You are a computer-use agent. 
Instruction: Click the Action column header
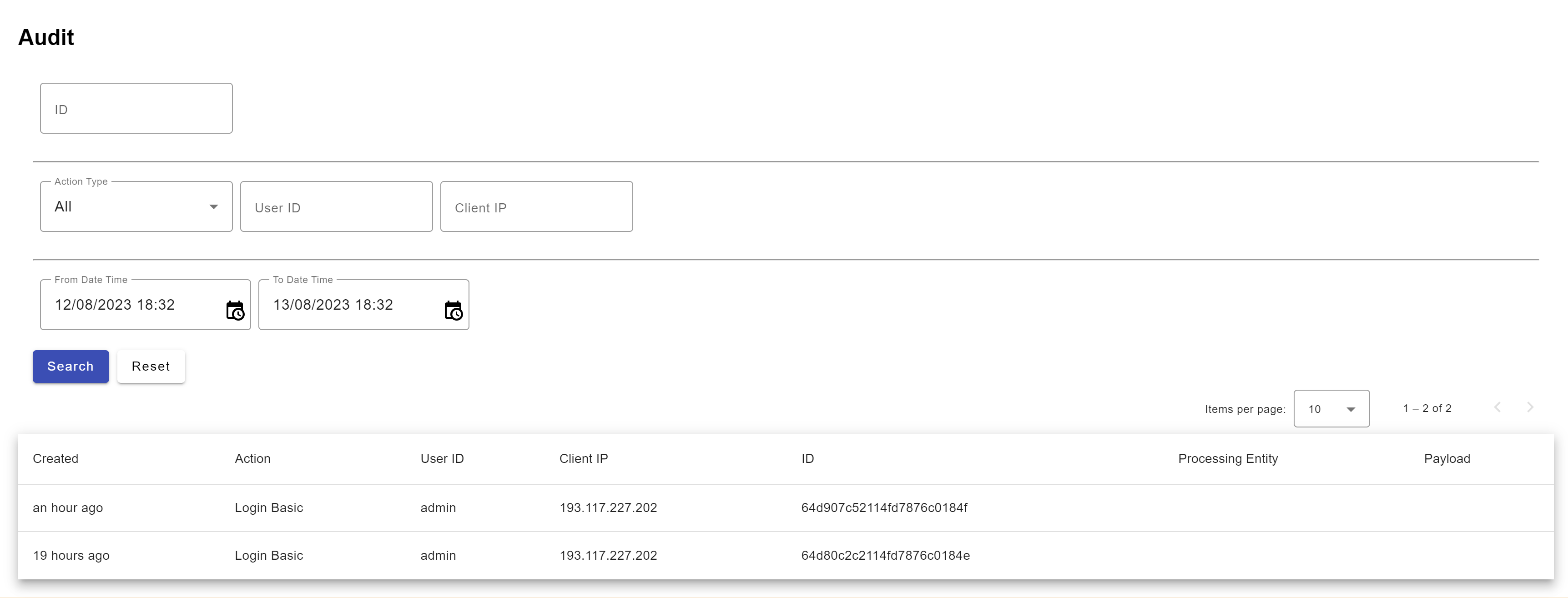(x=252, y=459)
